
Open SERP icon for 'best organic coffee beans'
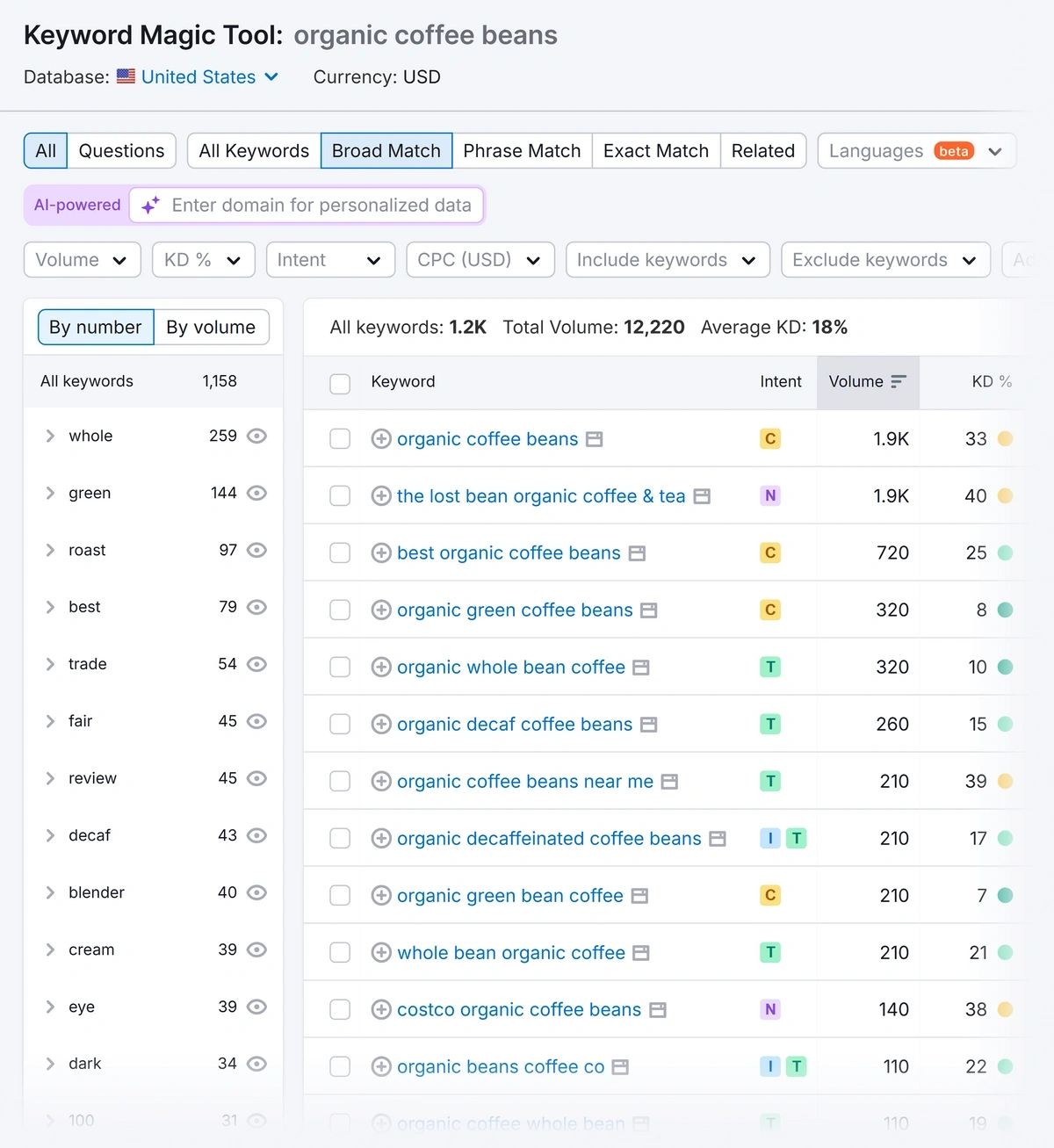[638, 553]
